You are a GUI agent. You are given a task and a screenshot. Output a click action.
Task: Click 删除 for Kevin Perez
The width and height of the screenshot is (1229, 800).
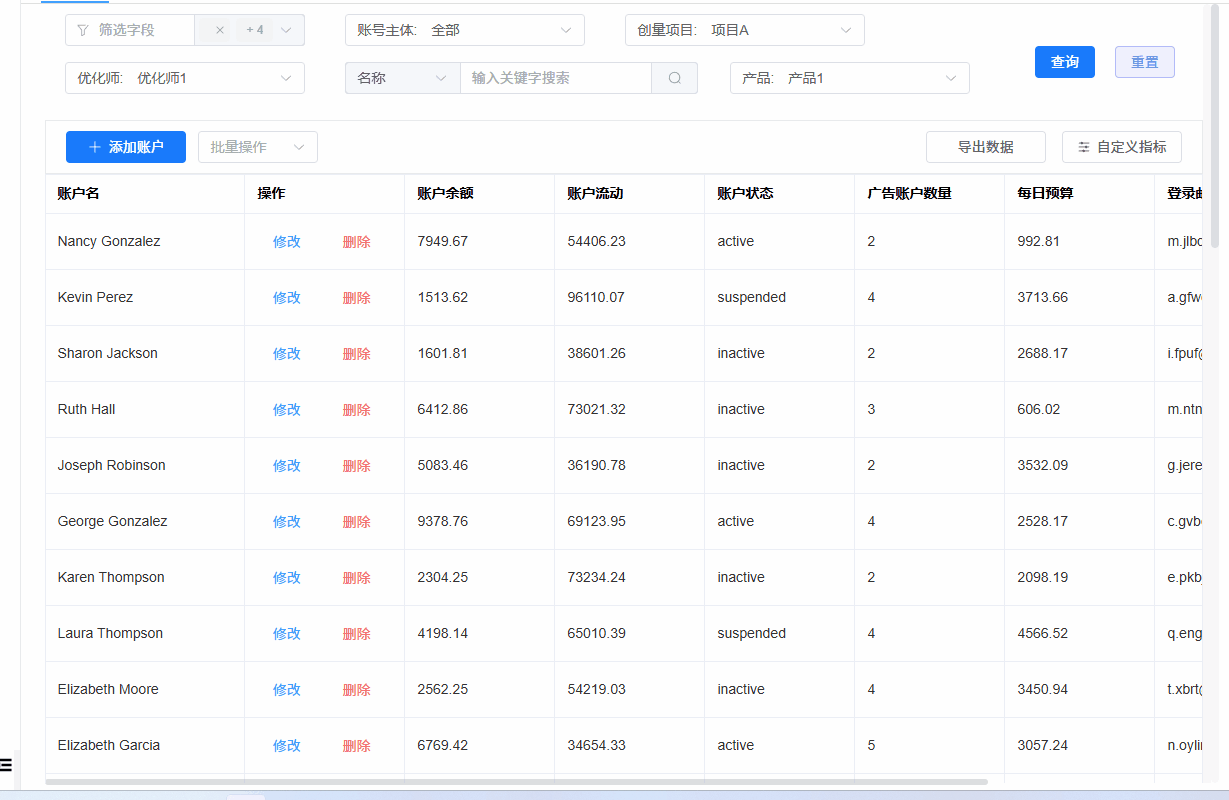pos(357,297)
